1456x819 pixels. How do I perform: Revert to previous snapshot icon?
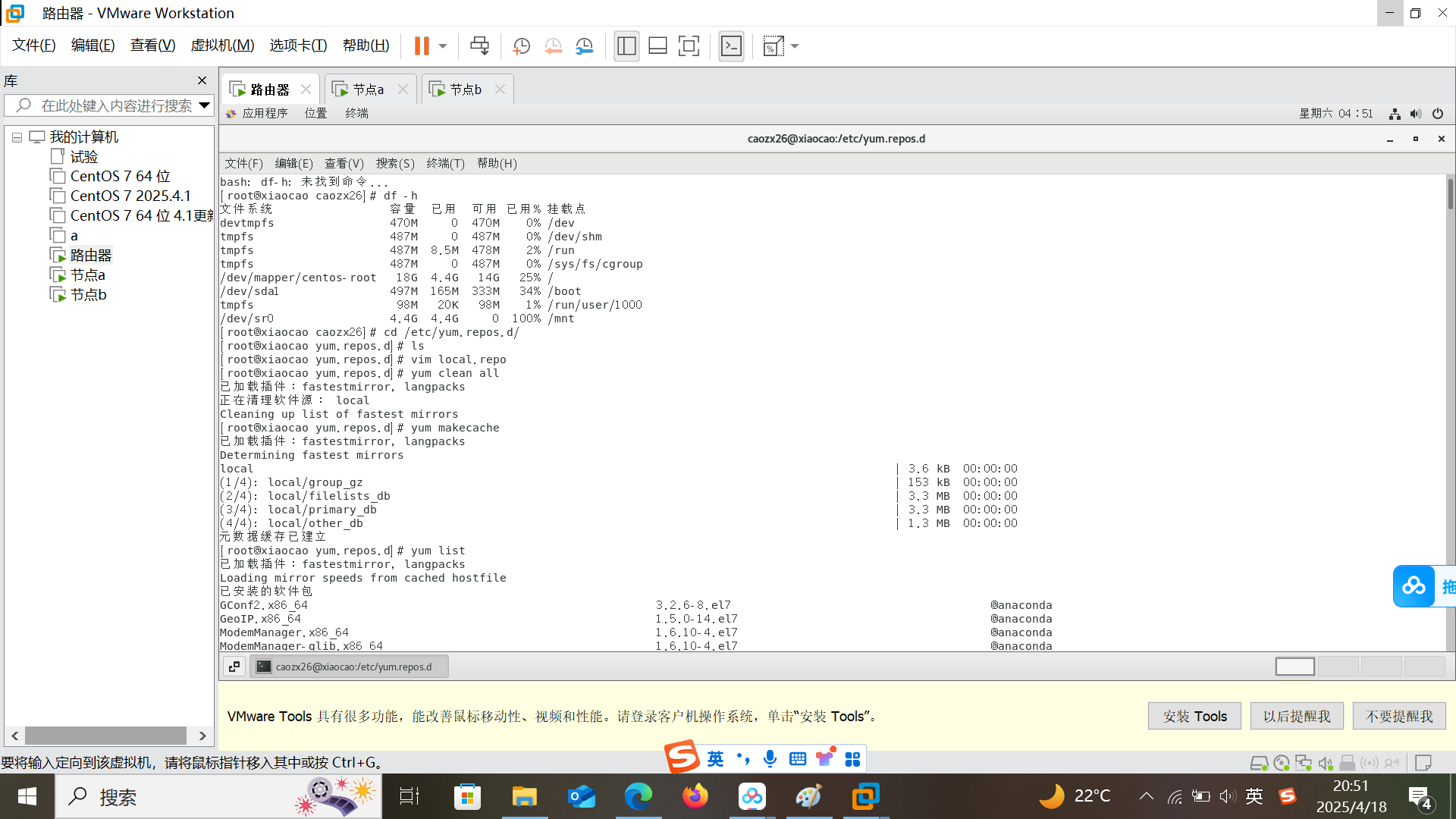(x=554, y=46)
